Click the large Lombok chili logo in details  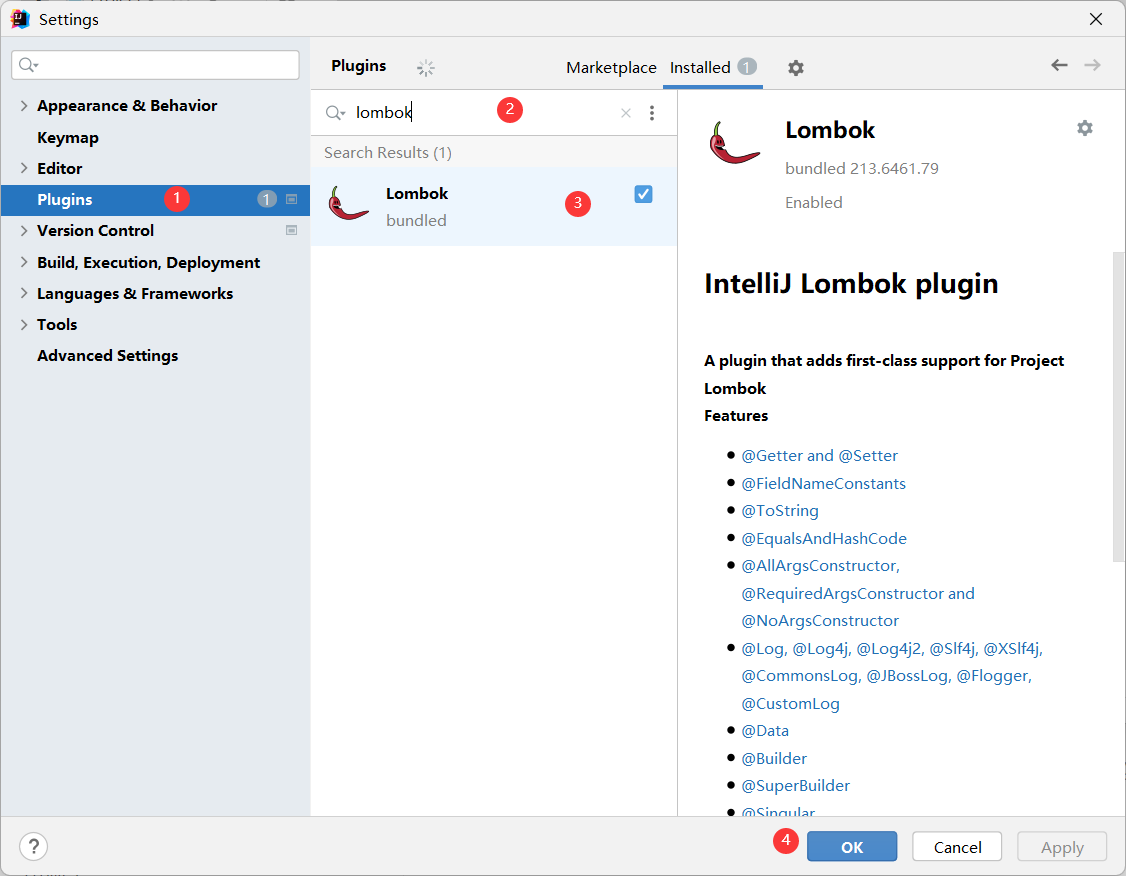click(x=733, y=143)
